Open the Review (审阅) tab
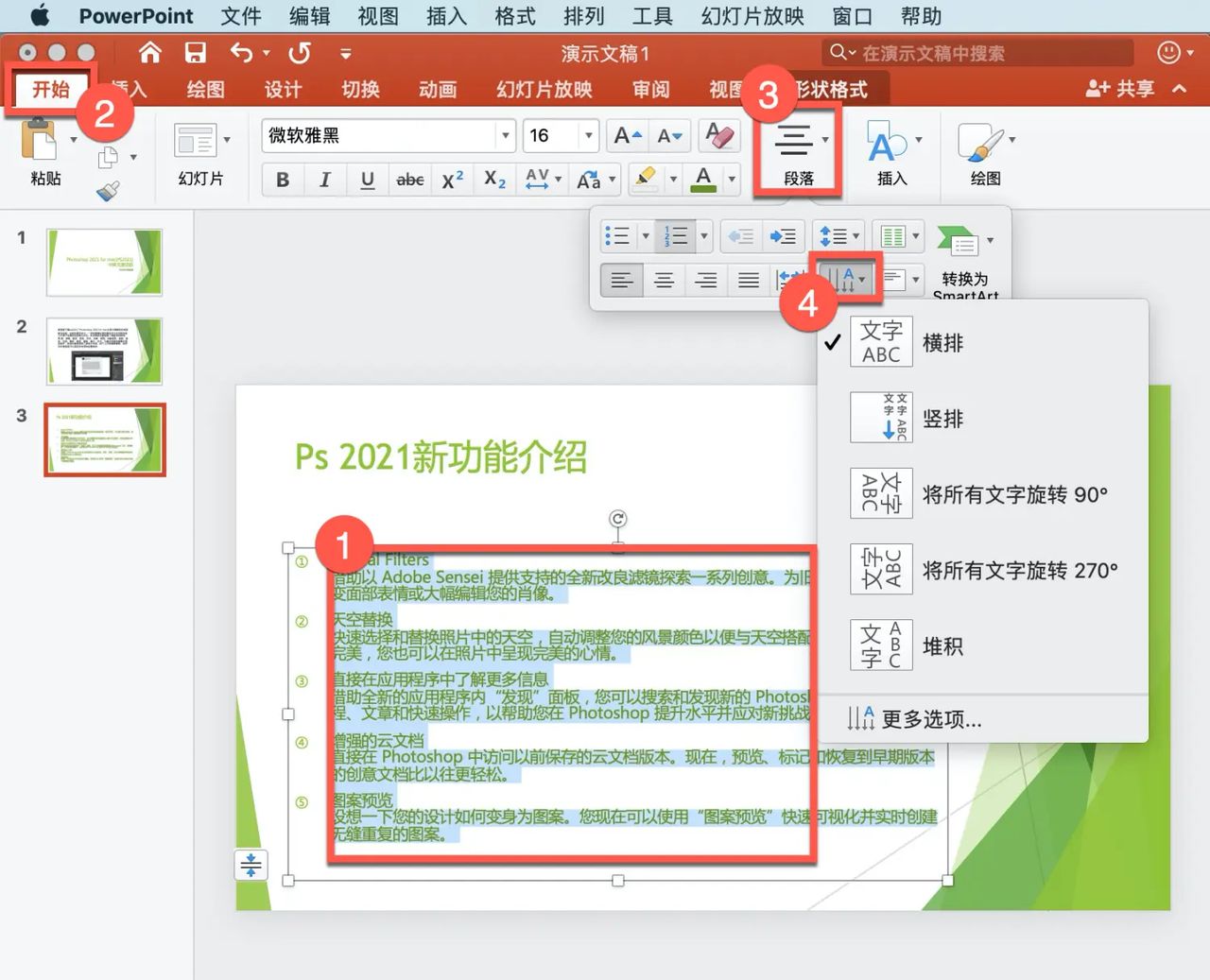 (x=651, y=90)
